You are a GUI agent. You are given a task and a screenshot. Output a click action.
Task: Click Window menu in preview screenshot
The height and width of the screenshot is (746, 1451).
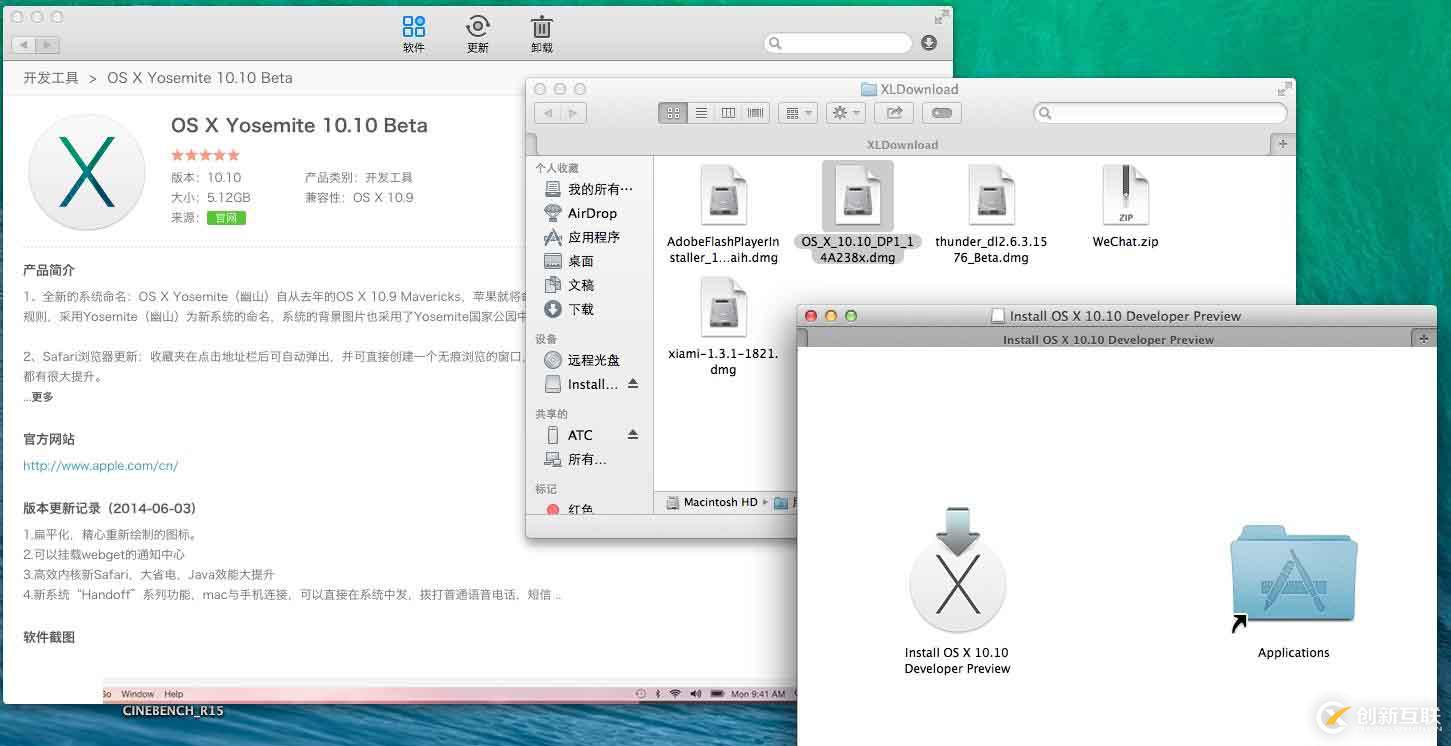tap(138, 694)
